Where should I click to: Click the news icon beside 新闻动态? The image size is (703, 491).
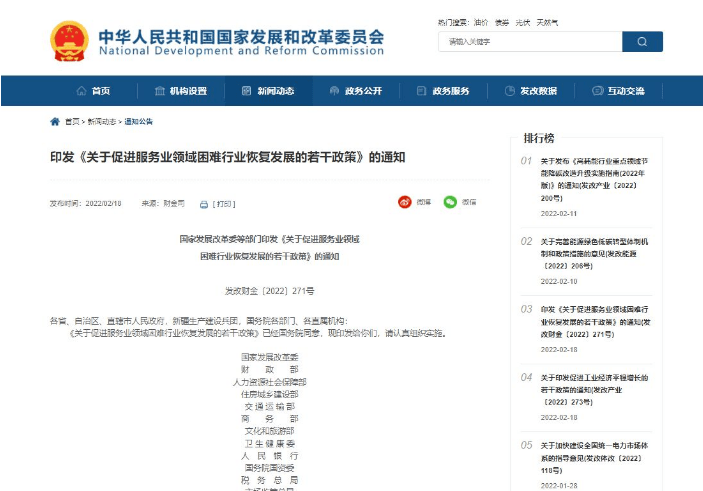tap(246, 91)
